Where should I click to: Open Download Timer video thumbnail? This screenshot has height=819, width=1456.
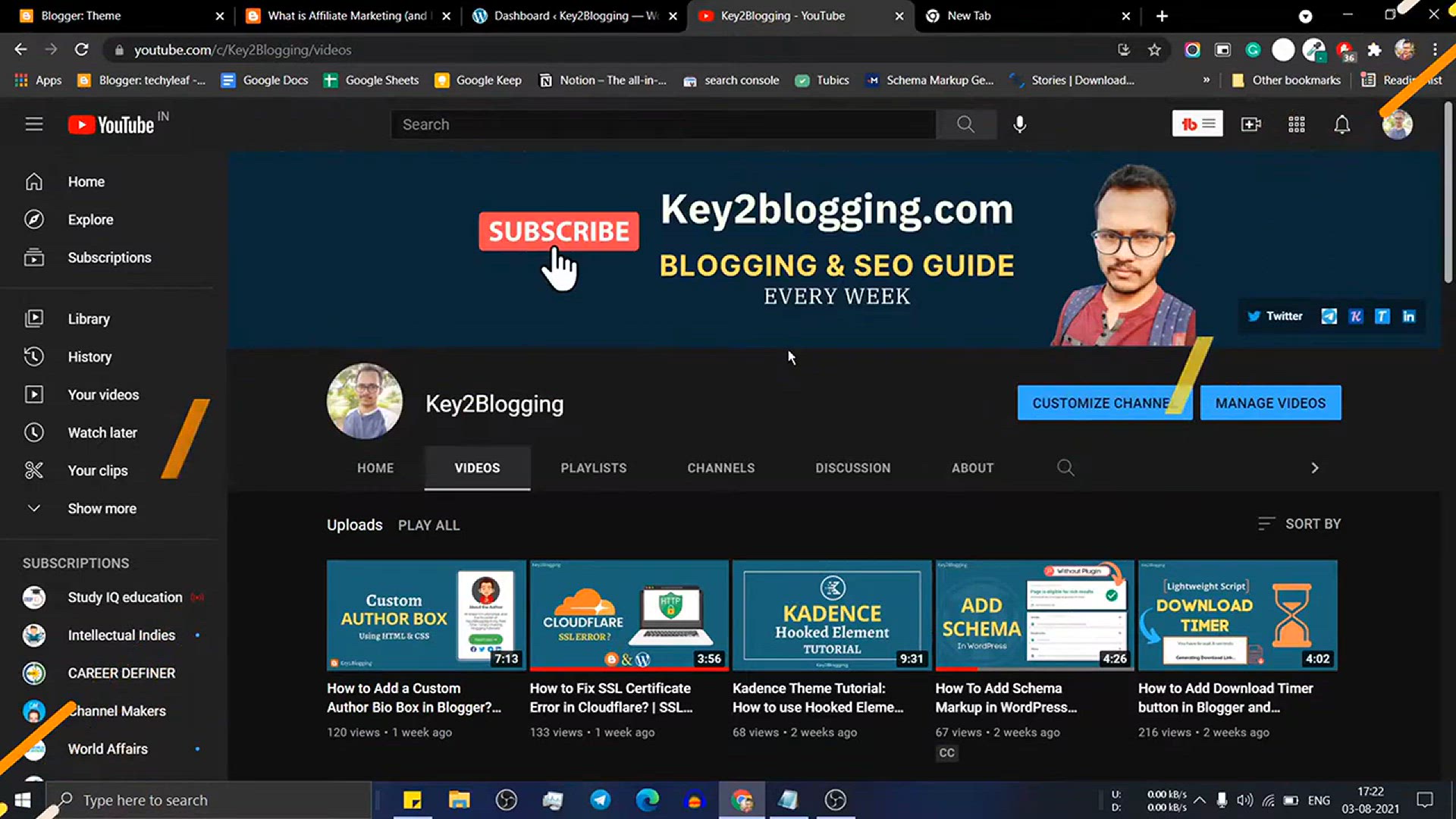tap(1238, 615)
